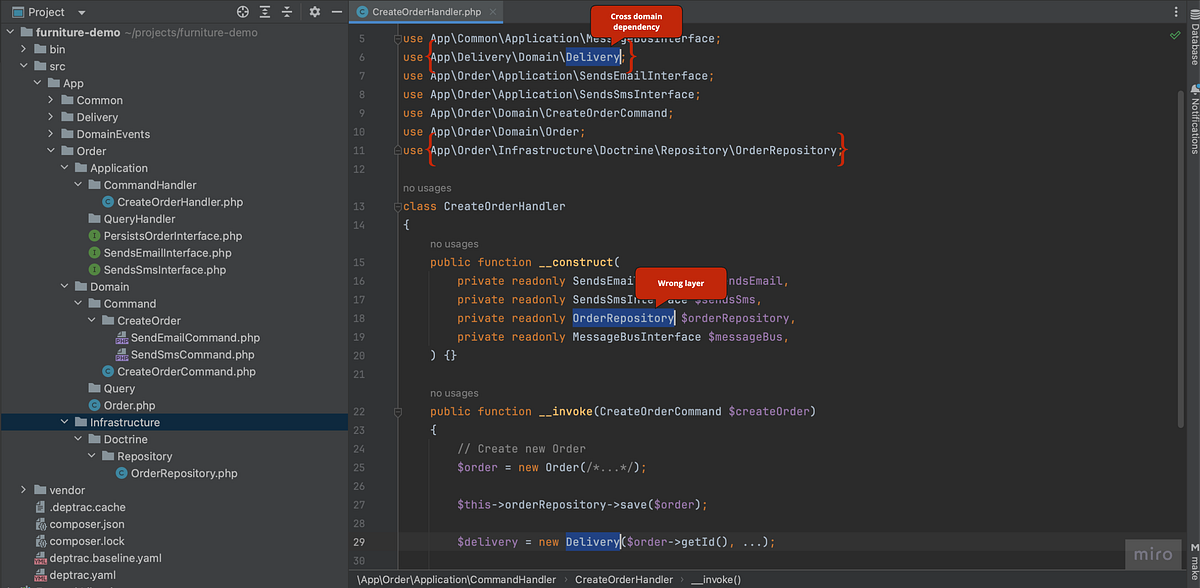This screenshot has width=1200, height=588.
Task: Click the green inspections checkmark icon
Action: 1175,33
